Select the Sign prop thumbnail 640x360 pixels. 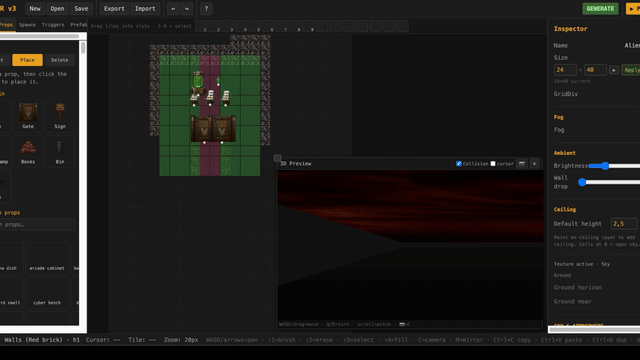coord(60,116)
